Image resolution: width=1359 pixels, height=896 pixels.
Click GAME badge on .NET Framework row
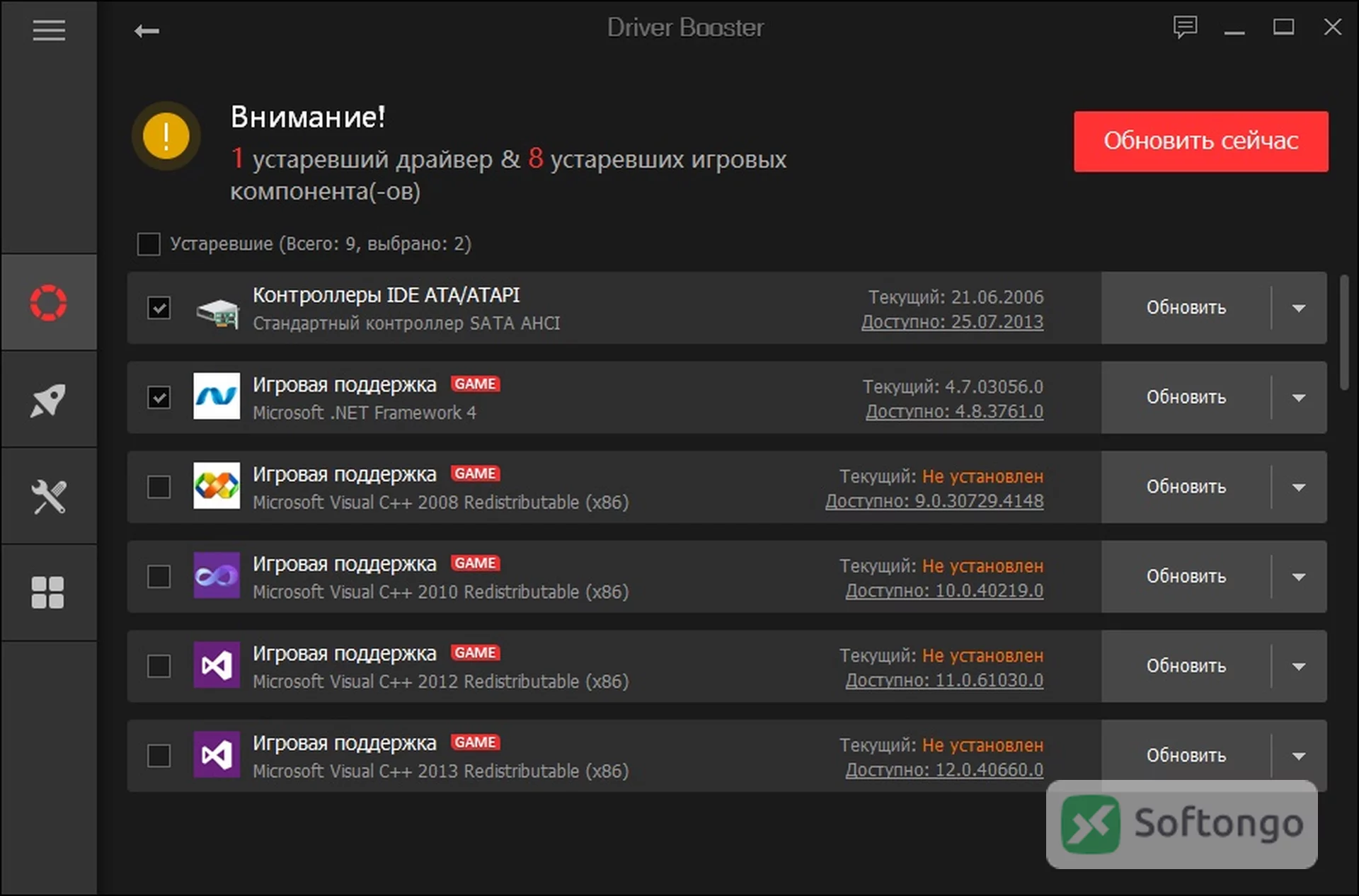(x=475, y=384)
